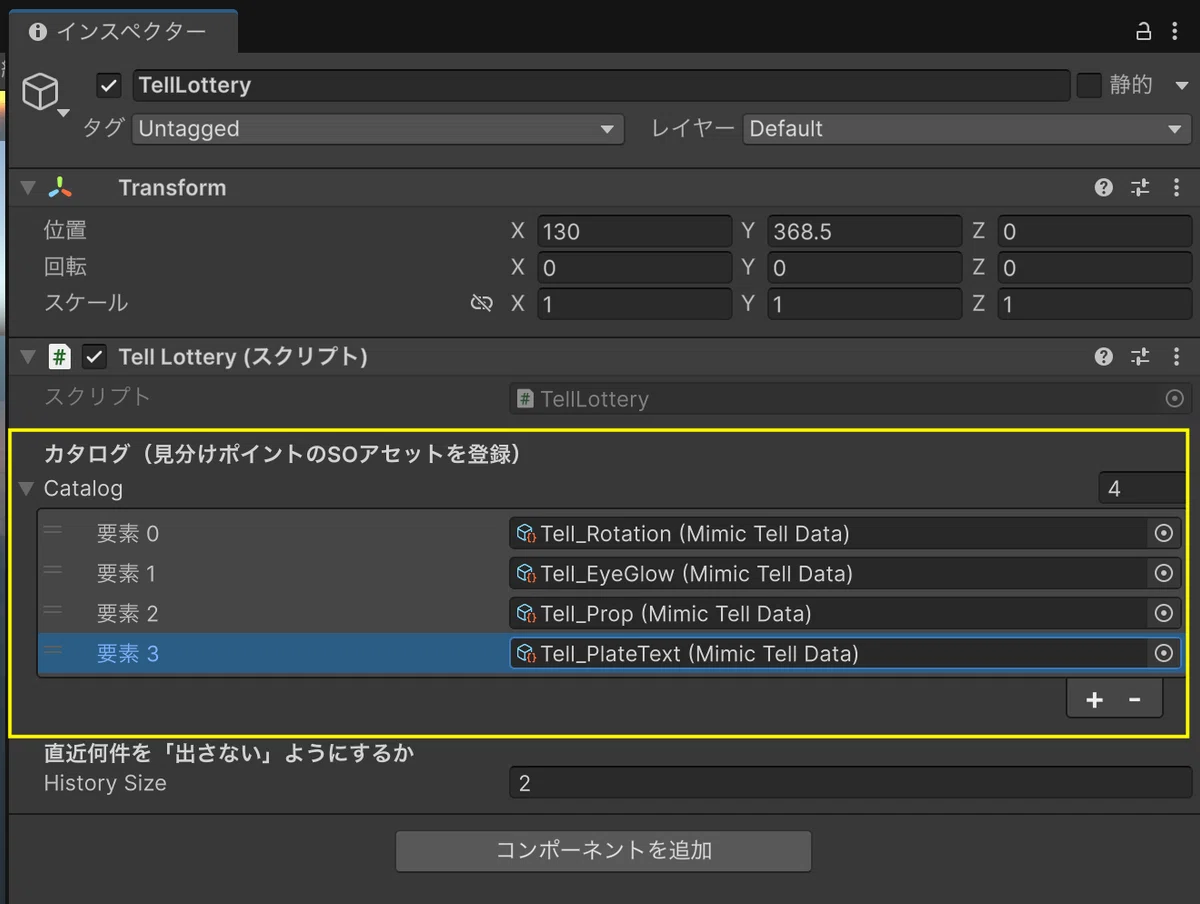The width and height of the screenshot is (1200, 904).
Task: Select the 要素 2 list row label
Action: pos(127,613)
